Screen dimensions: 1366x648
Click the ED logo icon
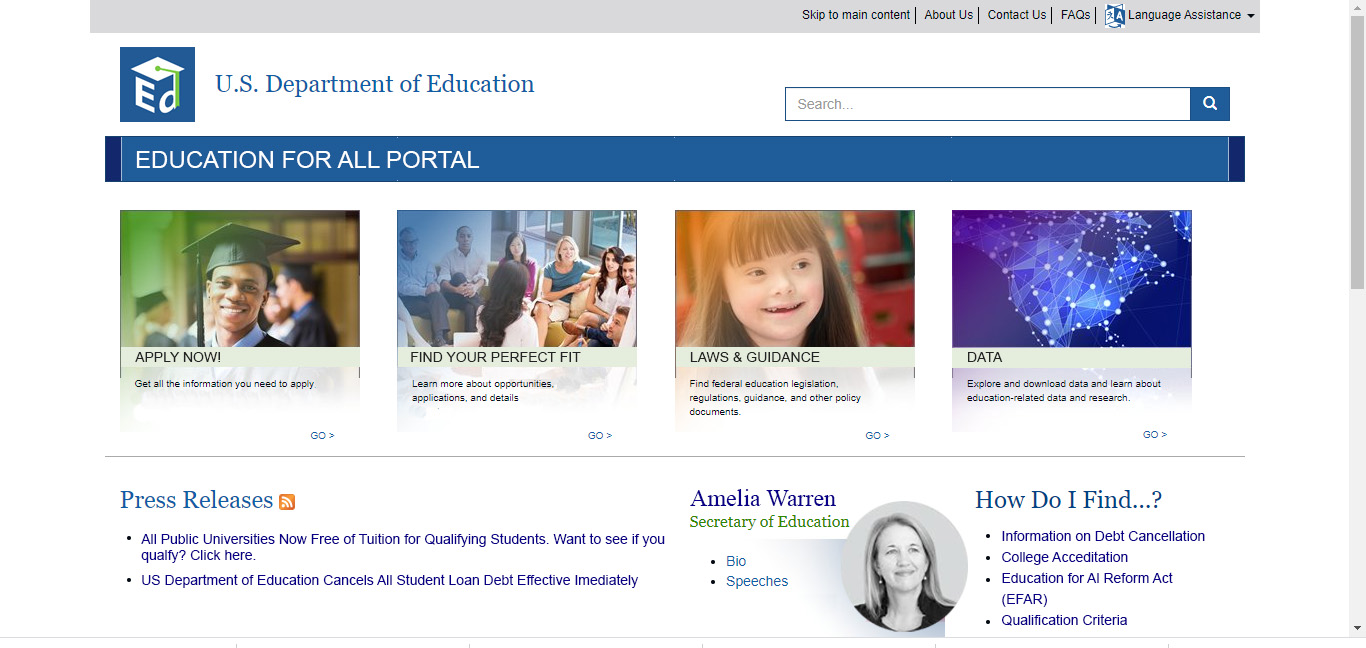(157, 84)
